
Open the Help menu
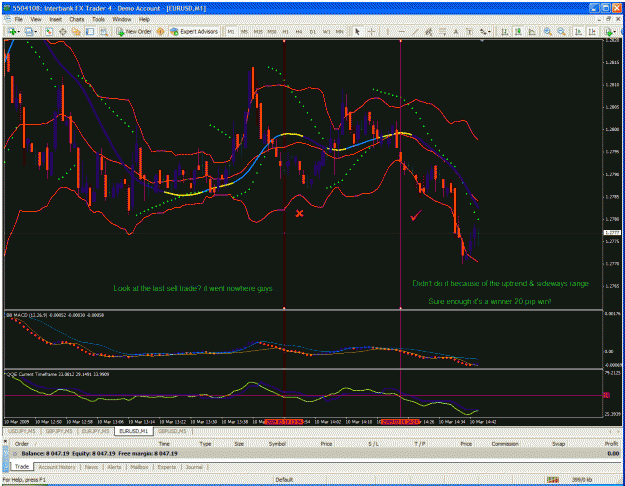[x=144, y=19]
